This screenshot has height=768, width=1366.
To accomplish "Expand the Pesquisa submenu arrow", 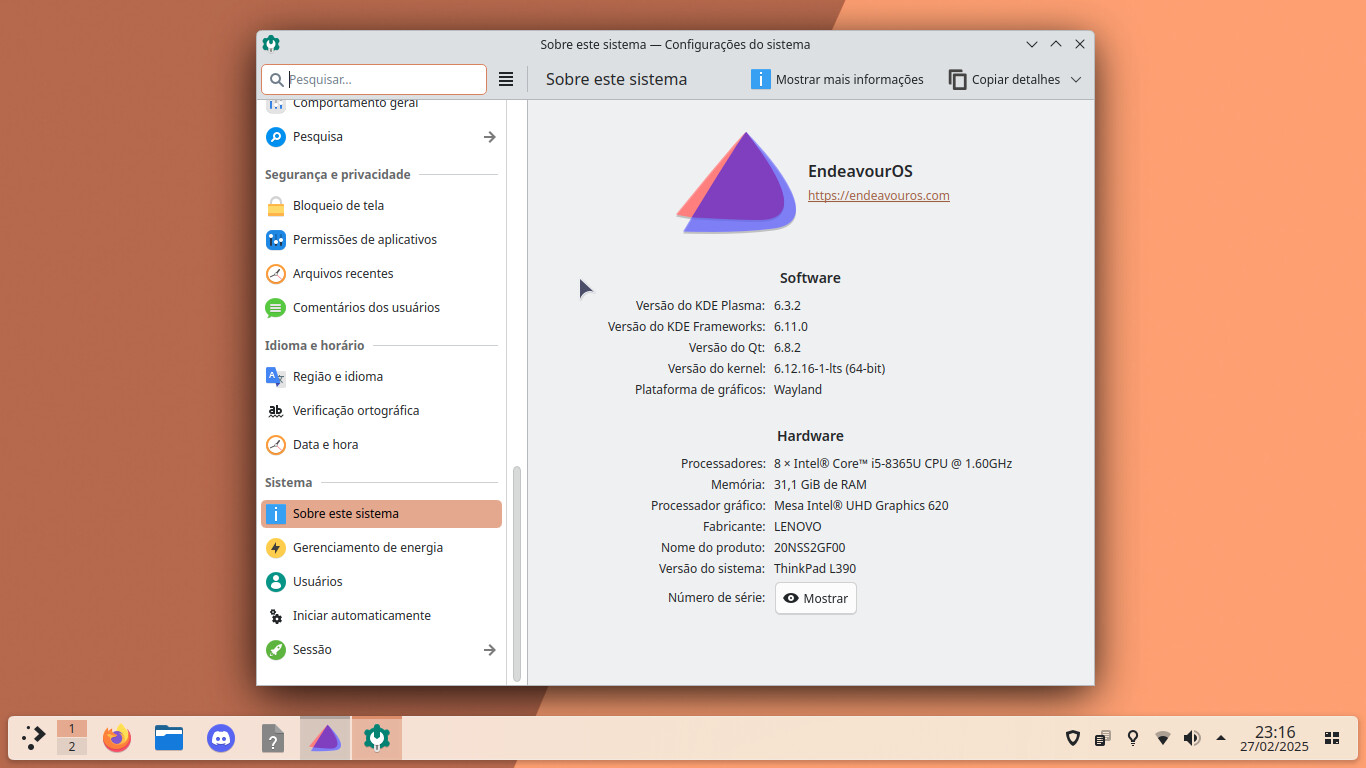I will (x=489, y=137).
